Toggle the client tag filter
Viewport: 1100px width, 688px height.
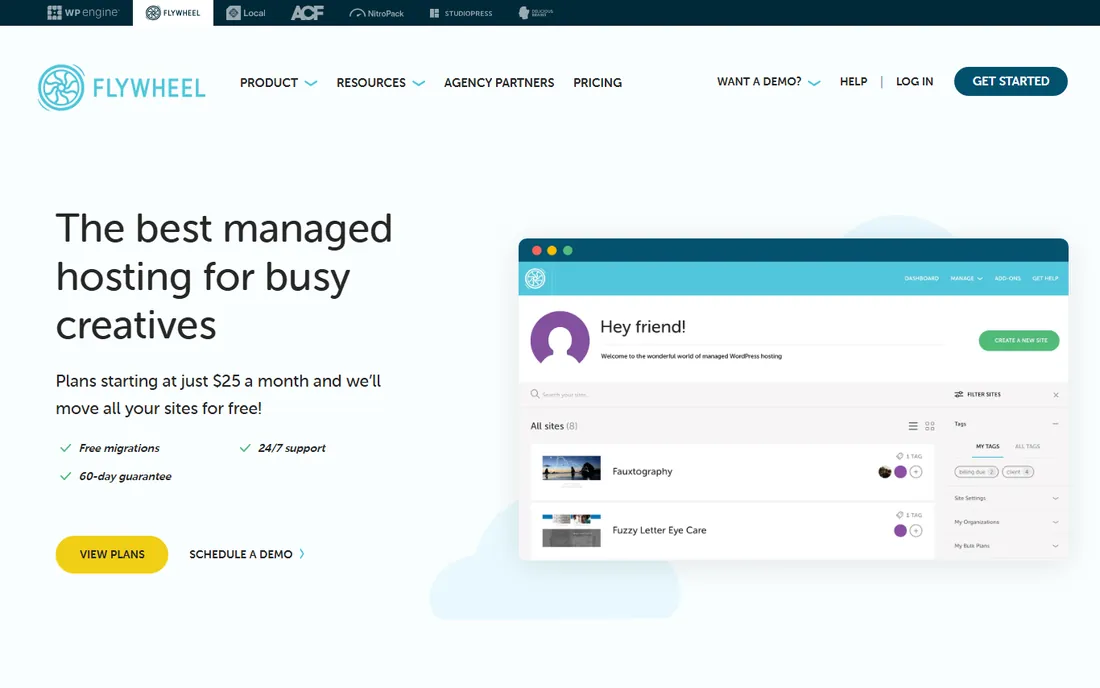pos(1018,472)
